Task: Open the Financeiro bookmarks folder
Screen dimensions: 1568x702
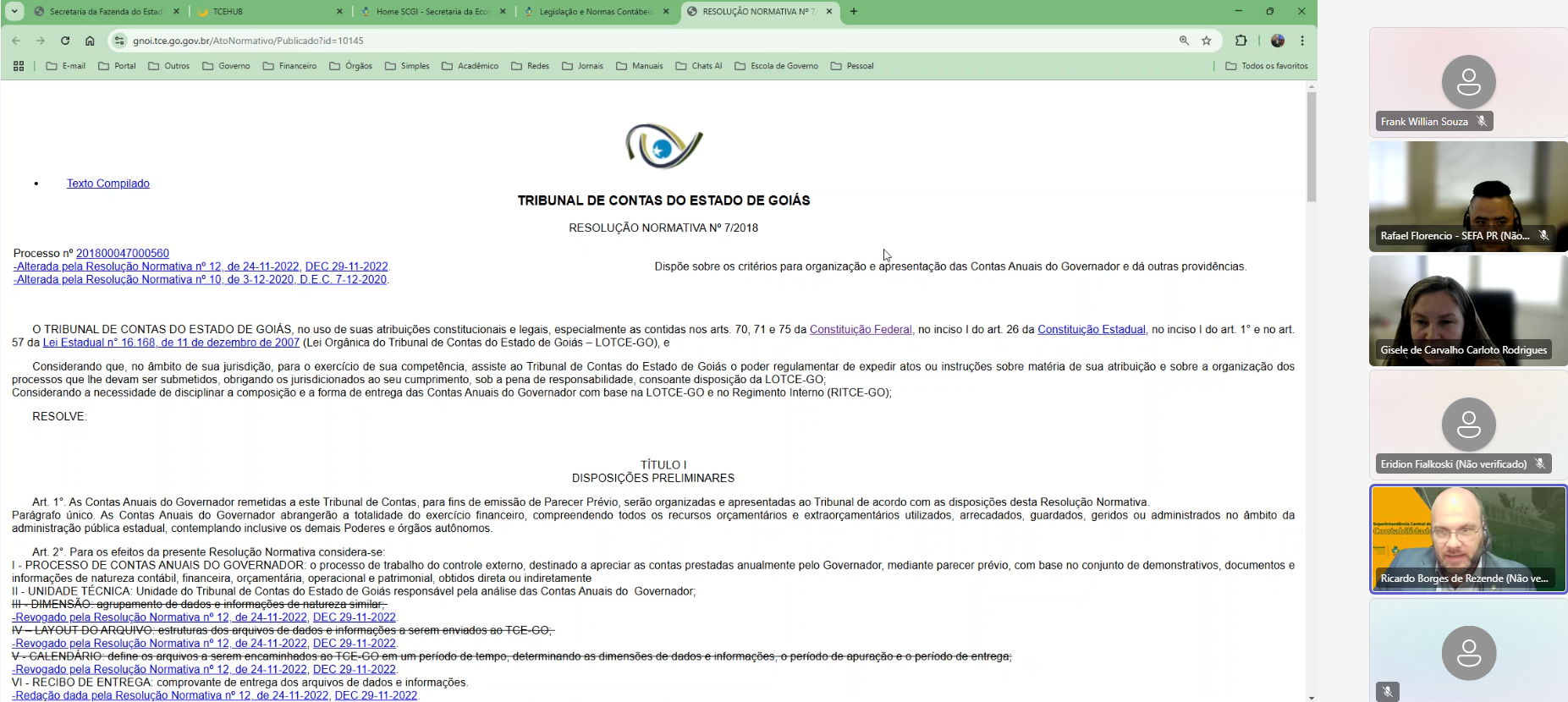Action: [289, 66]
